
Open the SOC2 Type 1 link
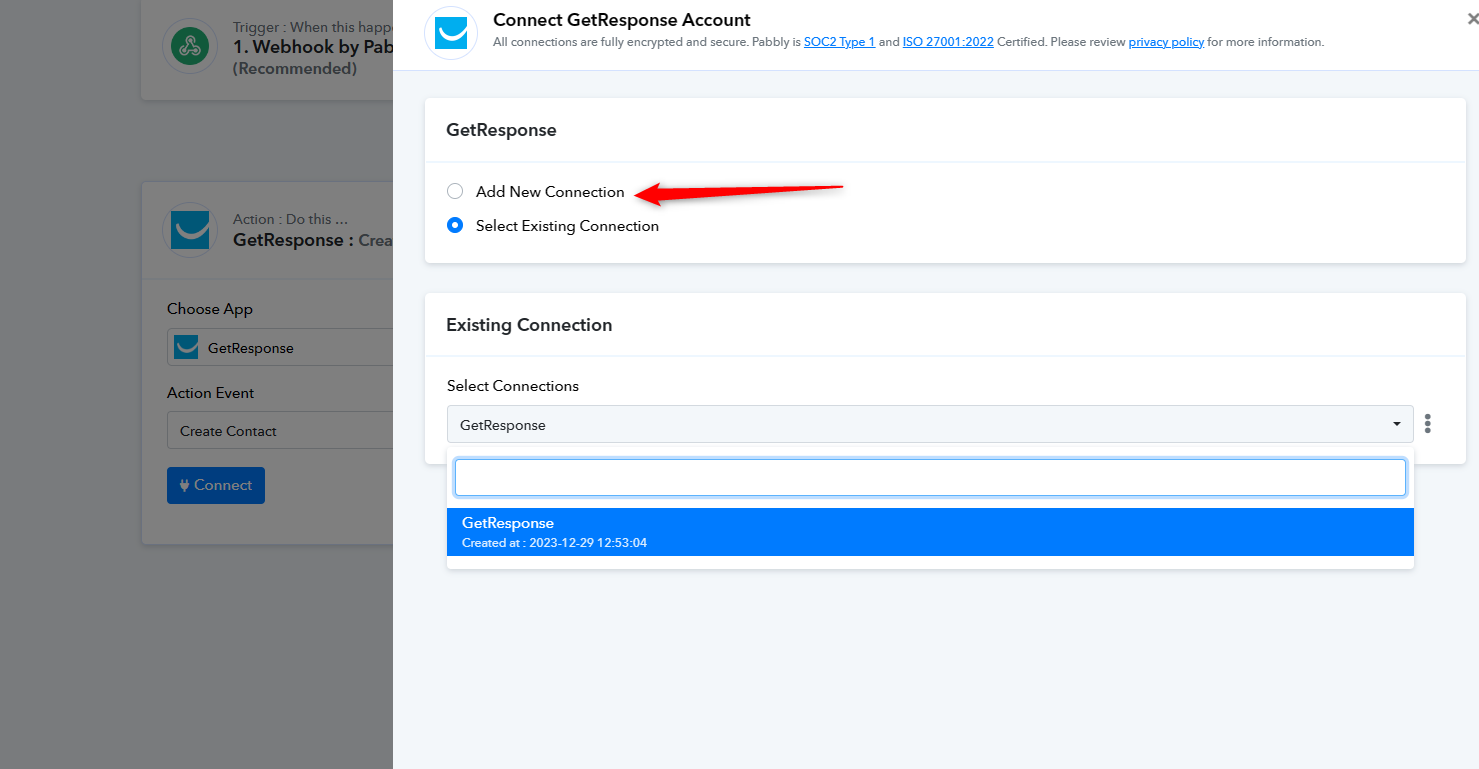tap(839, 42)
